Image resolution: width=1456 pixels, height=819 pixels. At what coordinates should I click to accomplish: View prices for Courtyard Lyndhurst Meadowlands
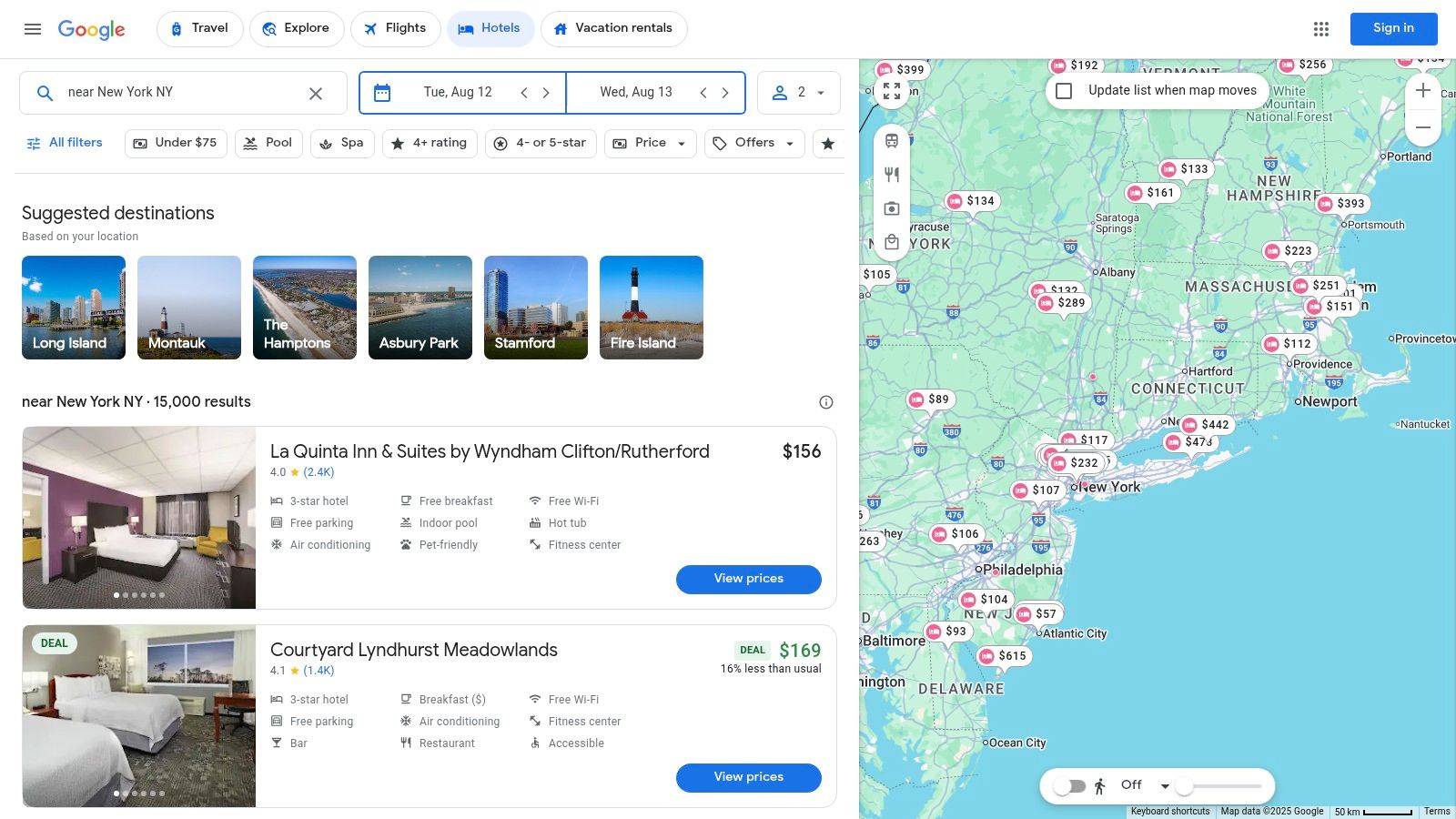coord(749,777)
